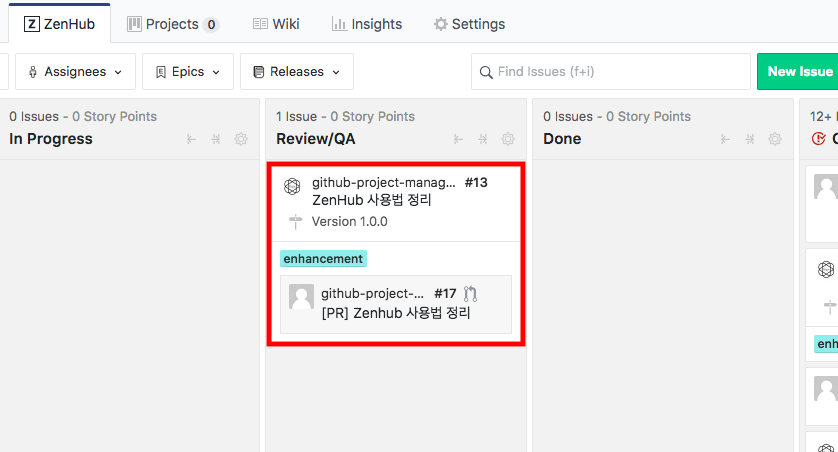Open issue #13 ZenHub 사용법 정리

coord(371,200)
